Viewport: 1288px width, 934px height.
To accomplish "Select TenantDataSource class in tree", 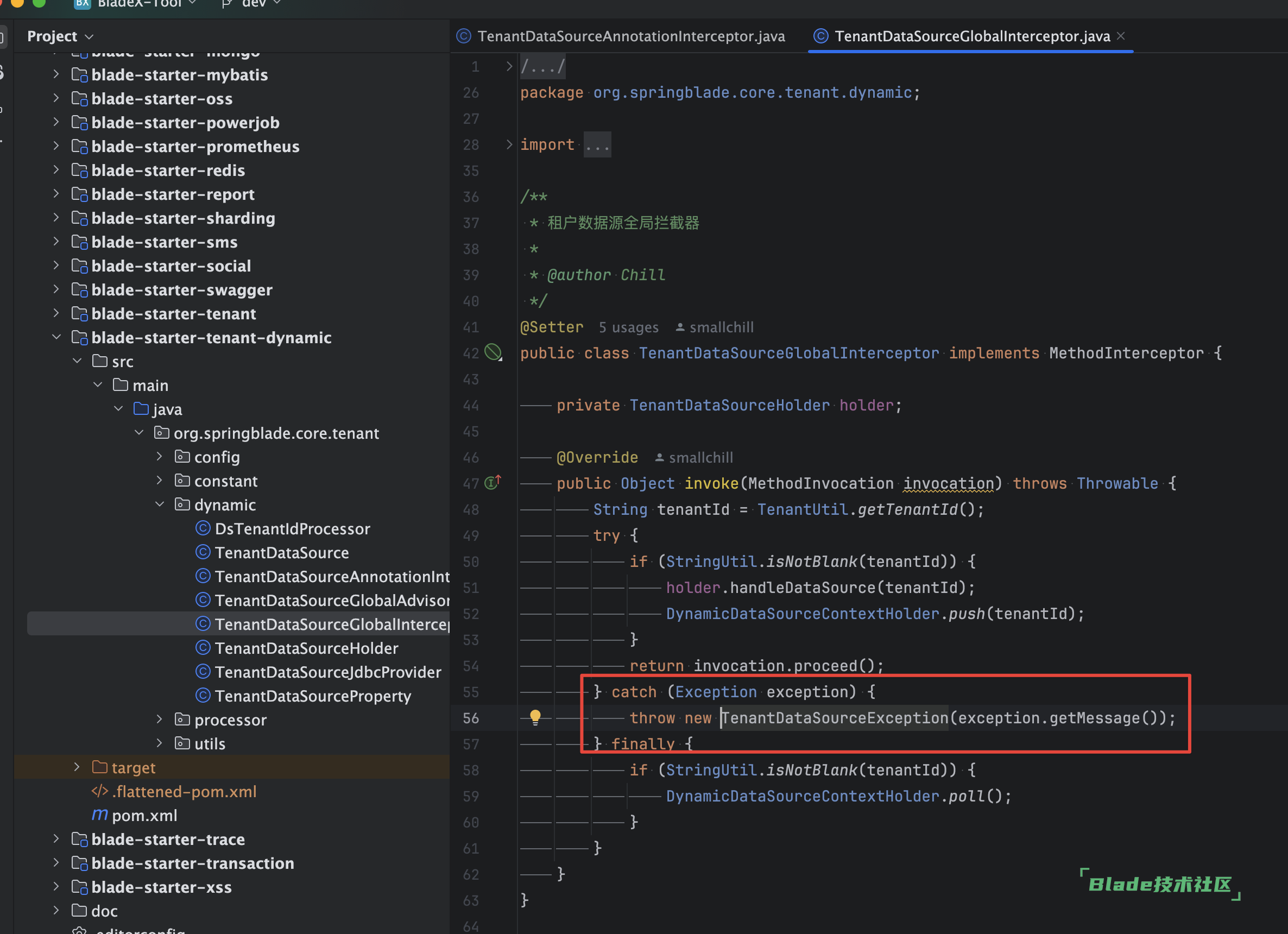I will pyautogui.click(x=281, y=552).
